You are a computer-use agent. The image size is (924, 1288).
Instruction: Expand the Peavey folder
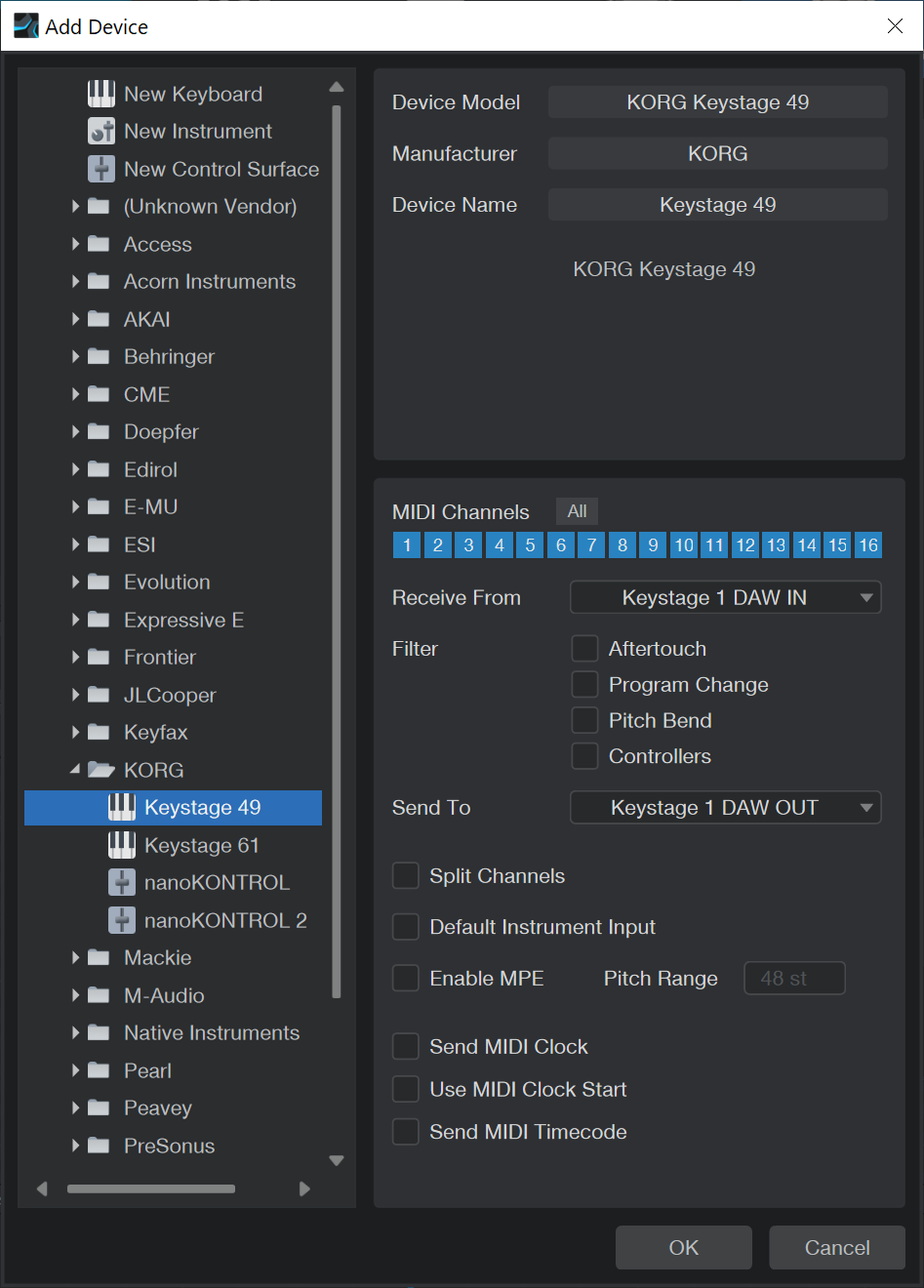(75, 1107)
